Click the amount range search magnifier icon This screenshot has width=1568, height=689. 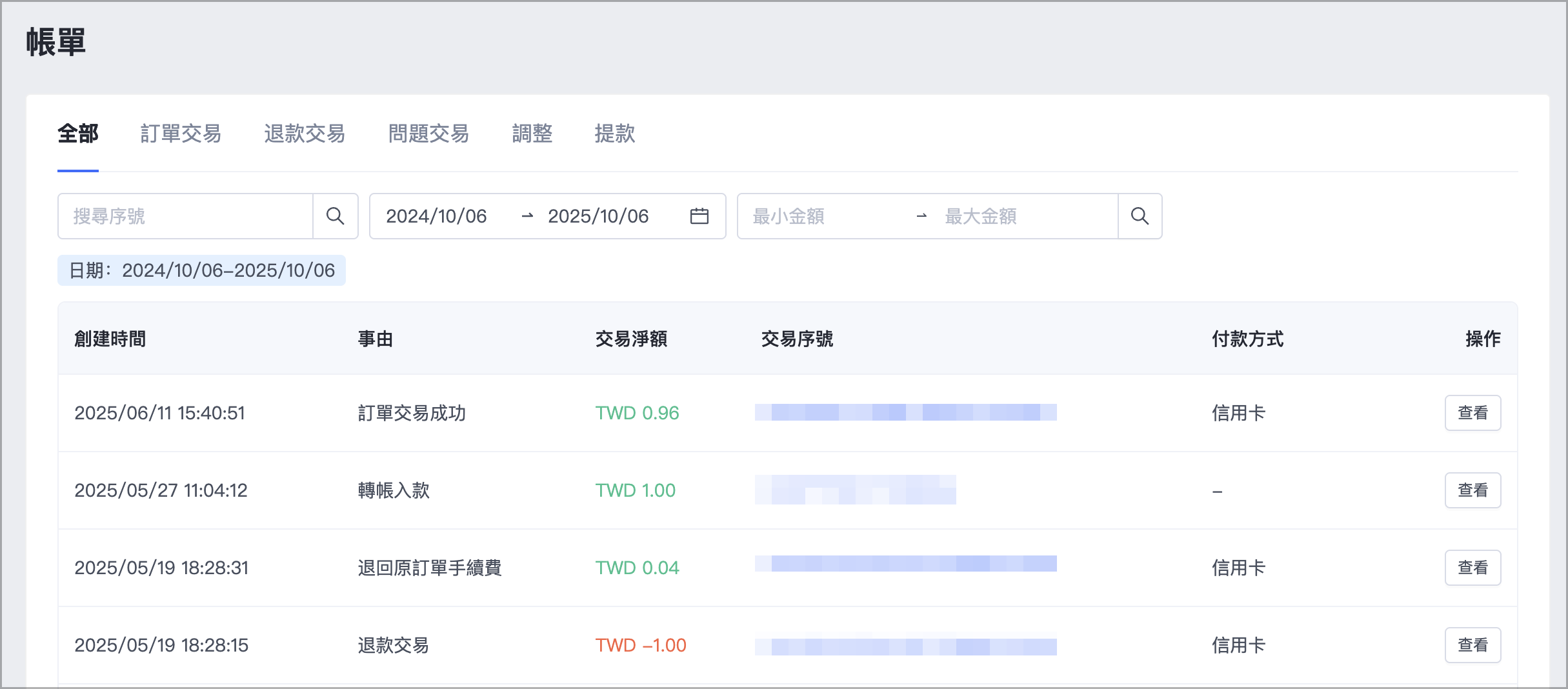pos(1140,216)
